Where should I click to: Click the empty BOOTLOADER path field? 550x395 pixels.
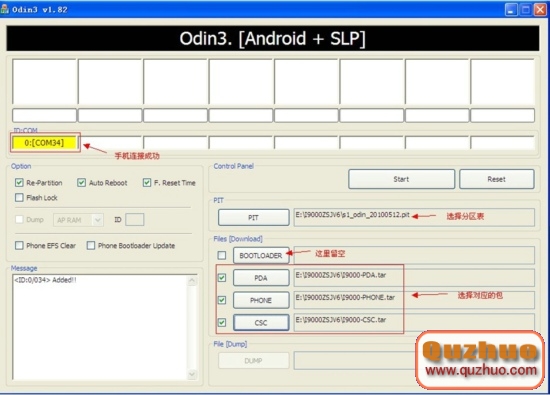[414, 255]
